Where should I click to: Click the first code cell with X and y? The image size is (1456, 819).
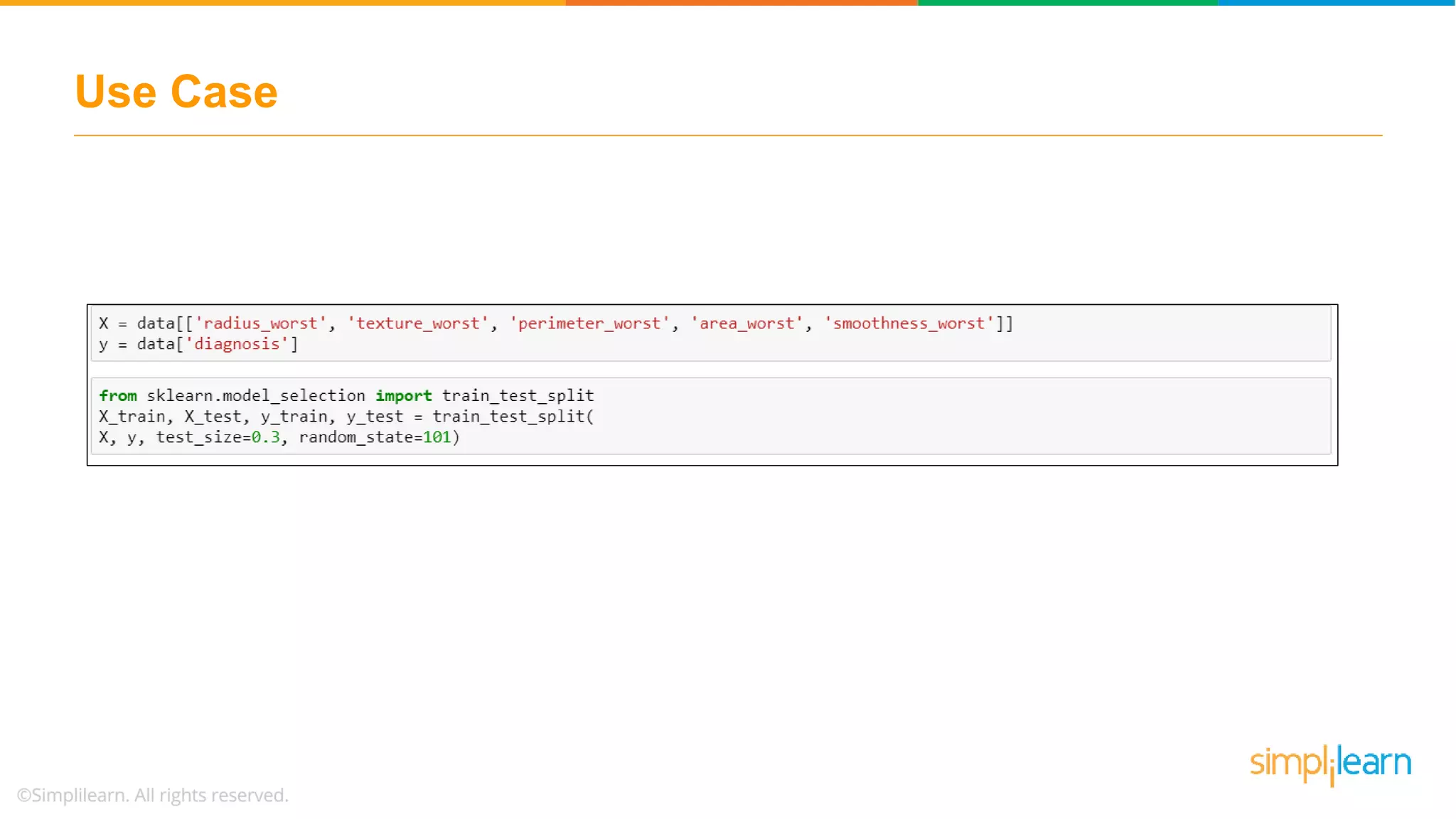pos(711,333)
